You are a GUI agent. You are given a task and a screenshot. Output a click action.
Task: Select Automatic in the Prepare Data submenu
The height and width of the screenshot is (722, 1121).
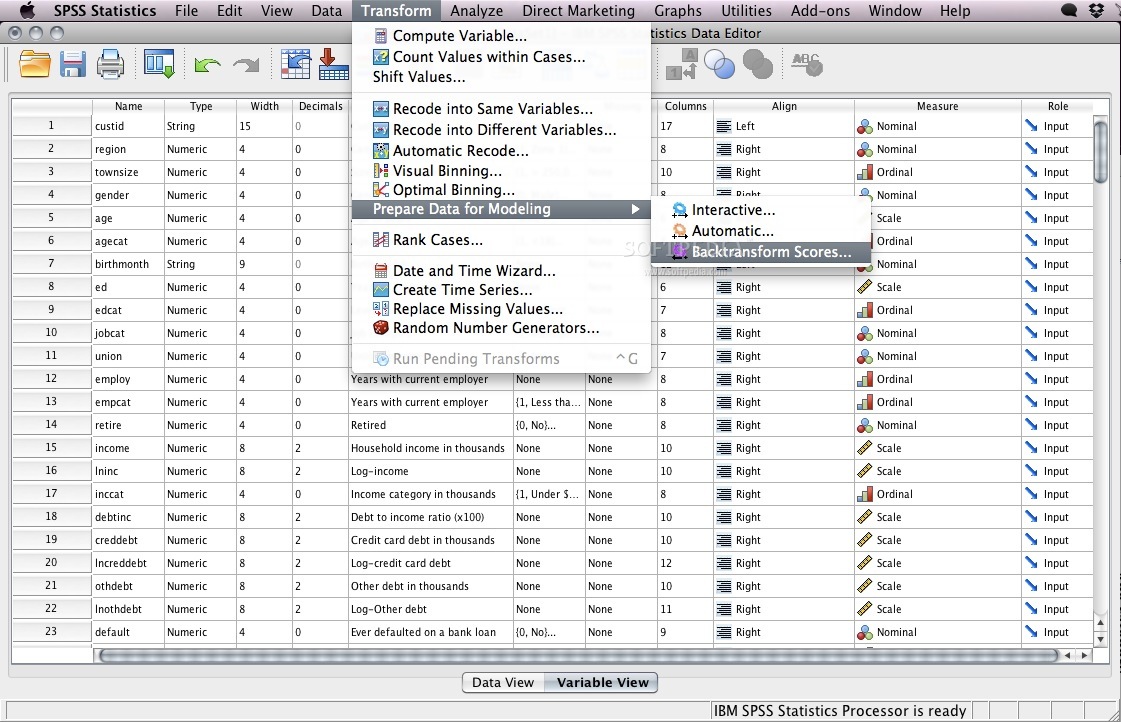(761, 231)
